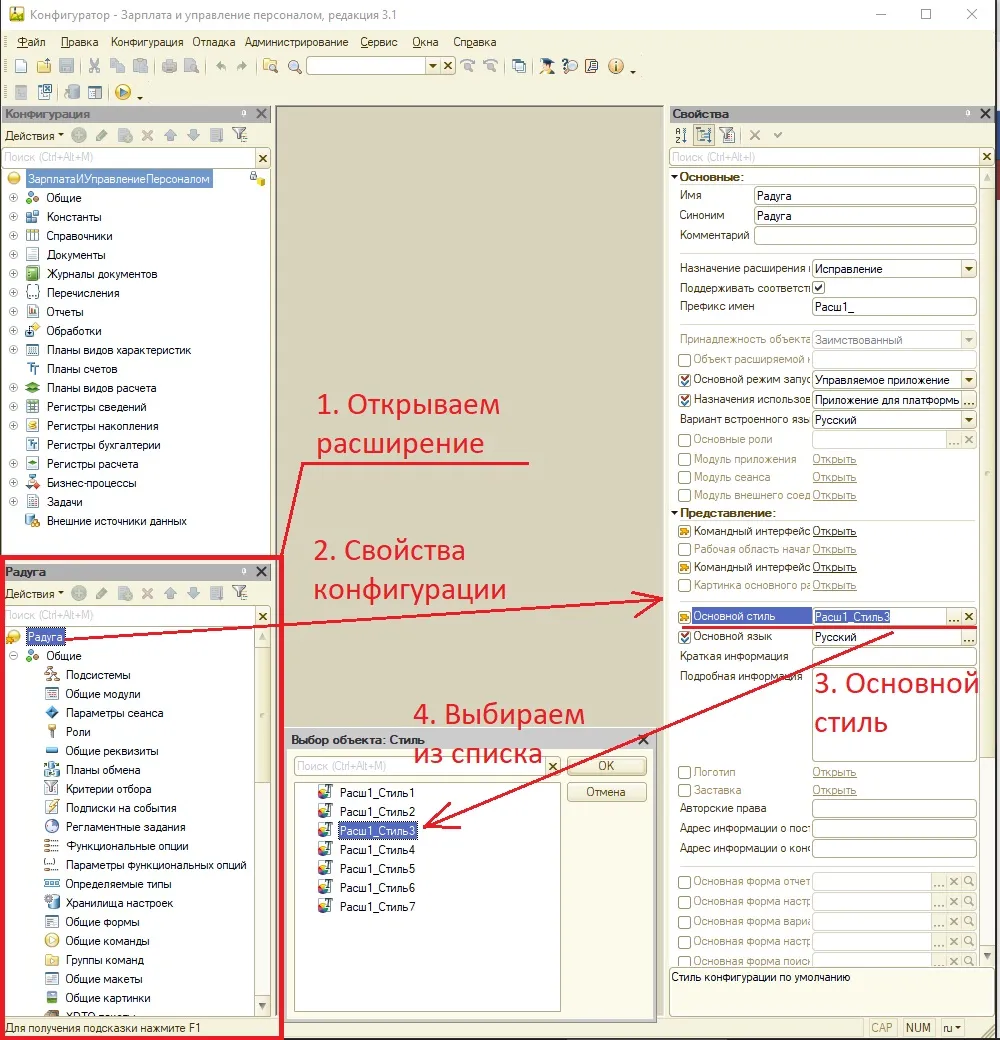1000x1040 pixels.
Task: Toggle the category tree view icon in Свойства
Action: point(704,135)
